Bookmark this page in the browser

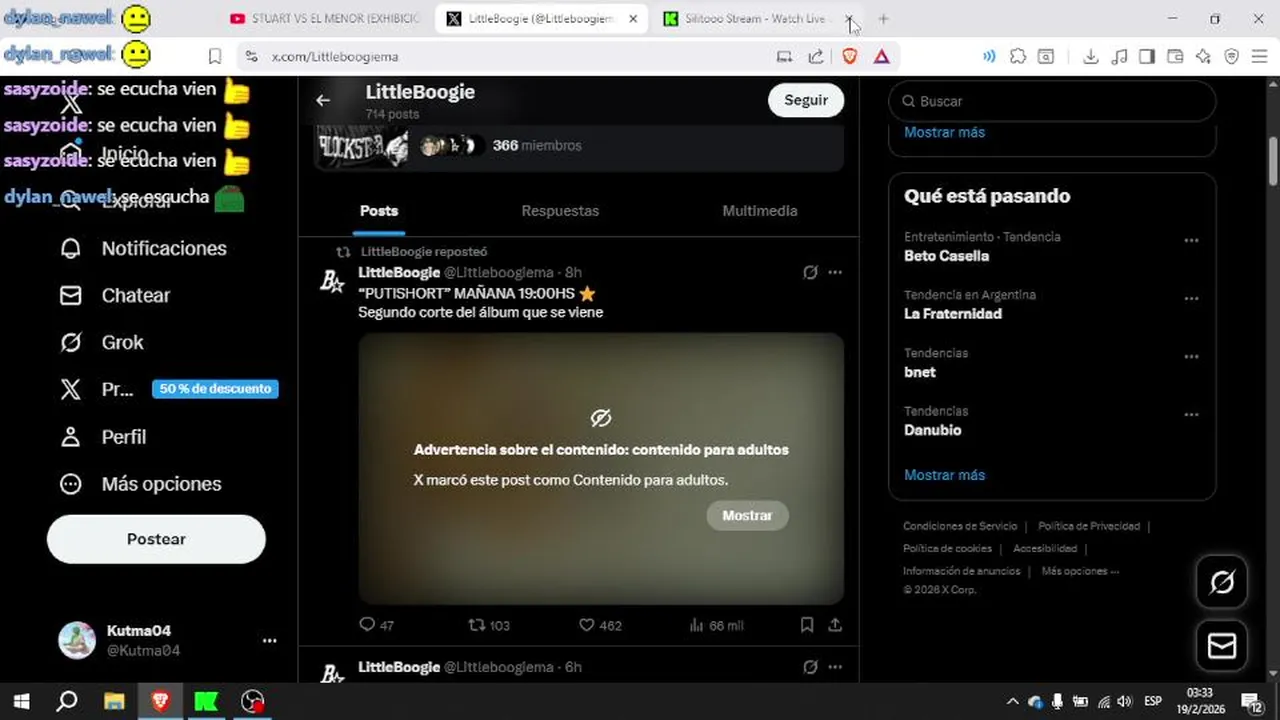click(215, 57)
